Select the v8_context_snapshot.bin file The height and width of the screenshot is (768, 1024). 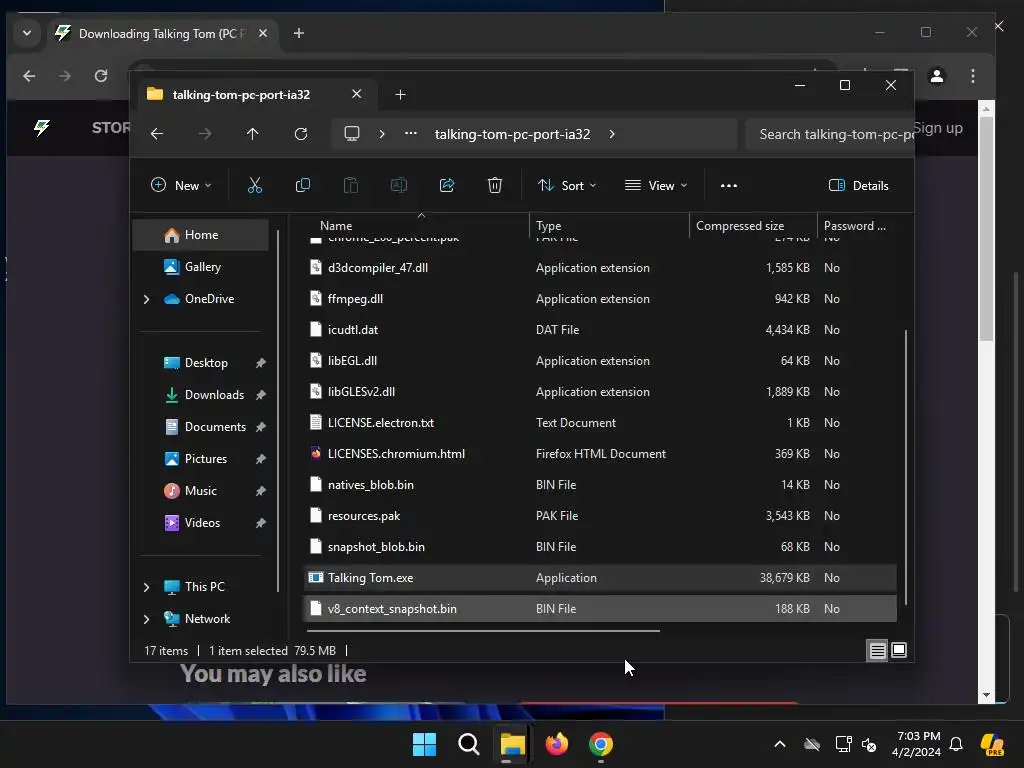coord(600,609)
